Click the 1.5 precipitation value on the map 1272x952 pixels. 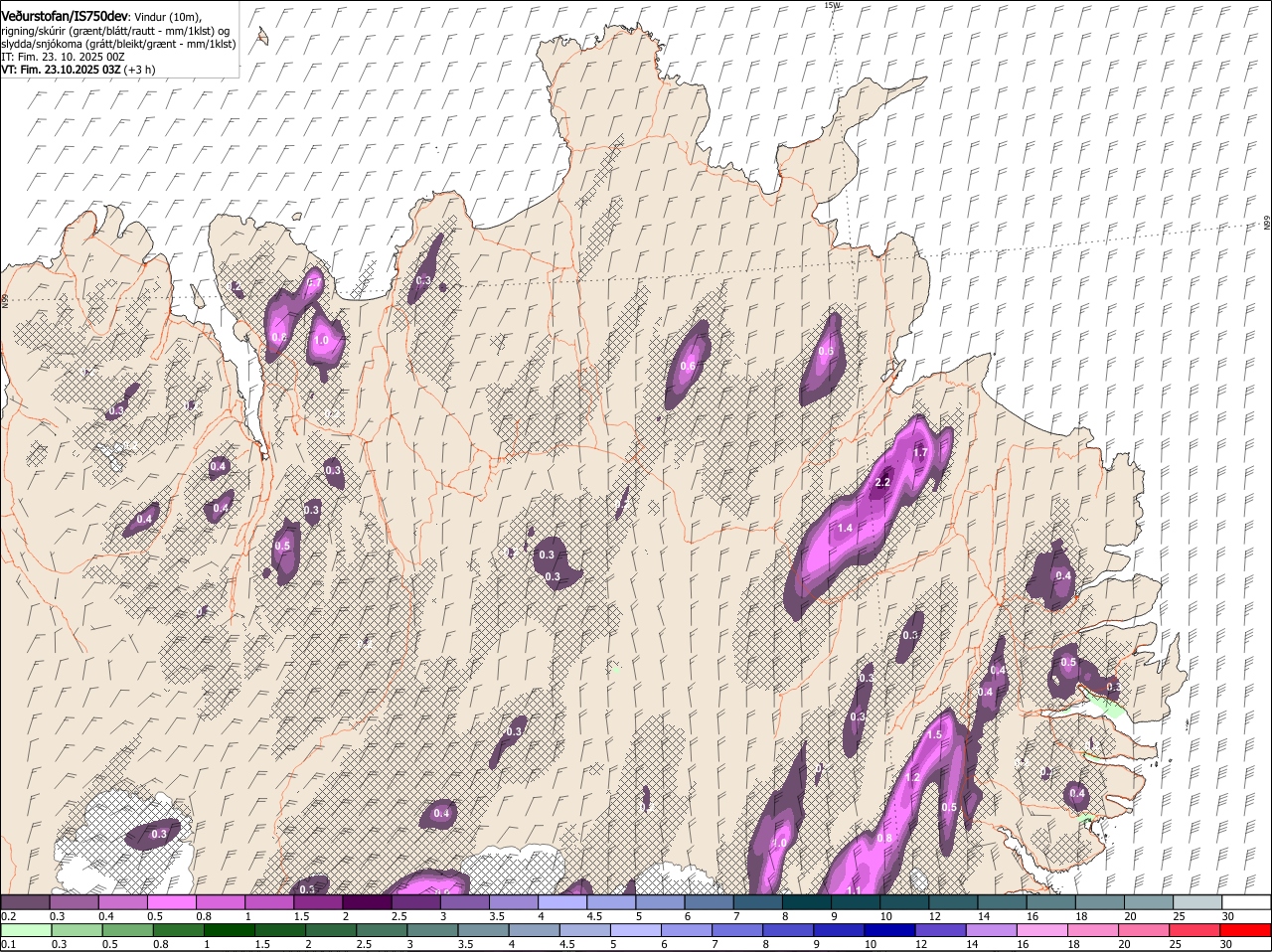click(934, 735)
